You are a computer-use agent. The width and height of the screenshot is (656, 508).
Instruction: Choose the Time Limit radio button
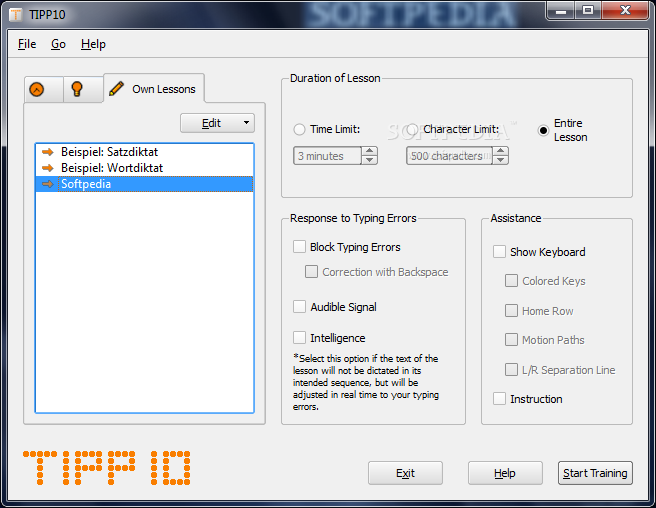299,129
